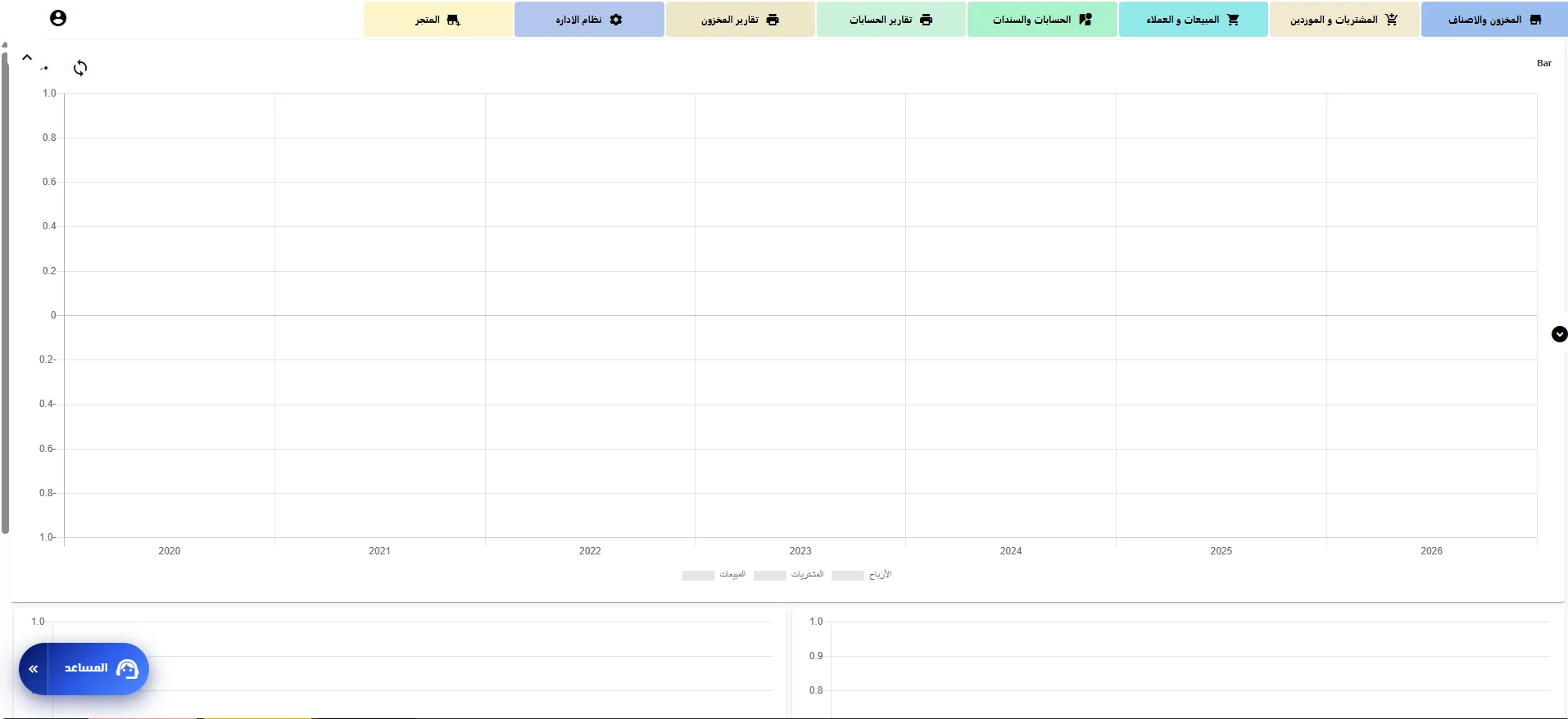Click the Bar chart type label
This screenshot has height=719, width=1568.
pyautogui.click(x=1544, y=63)
